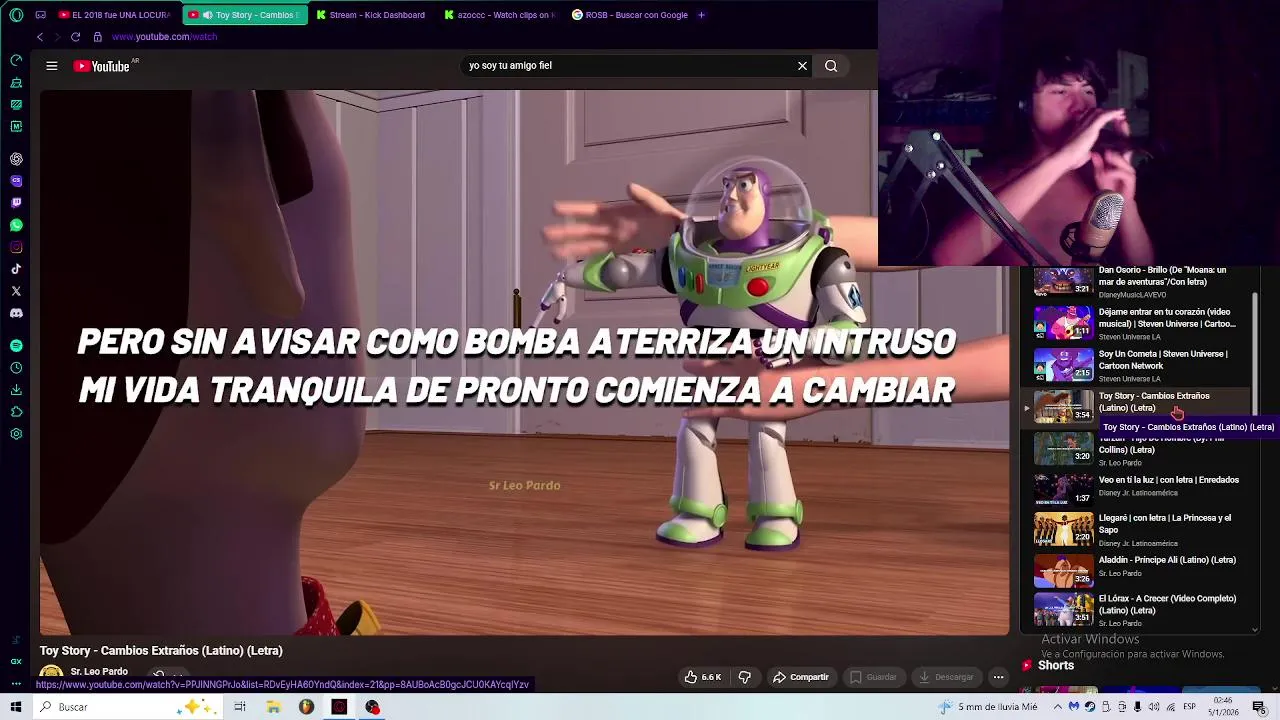Open more actions three-dot menu under video
This screenshot has height=720, width=1280.
click(x=998, y=677)
